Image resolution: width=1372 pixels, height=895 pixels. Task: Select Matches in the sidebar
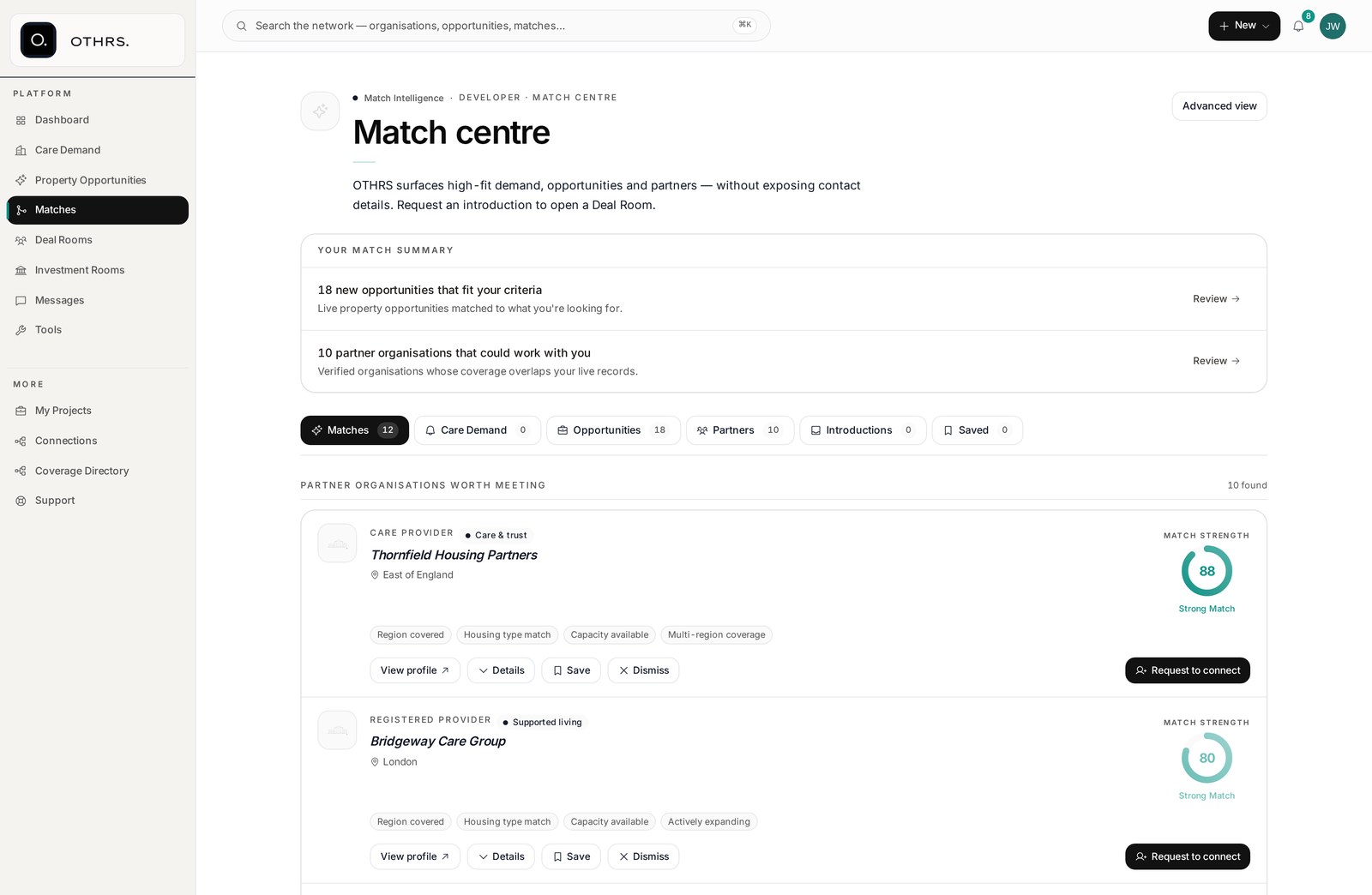[x=98, y=210]
